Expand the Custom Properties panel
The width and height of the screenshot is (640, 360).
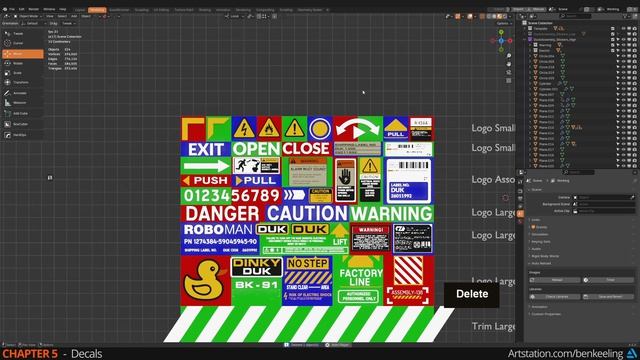pos(546,314)
